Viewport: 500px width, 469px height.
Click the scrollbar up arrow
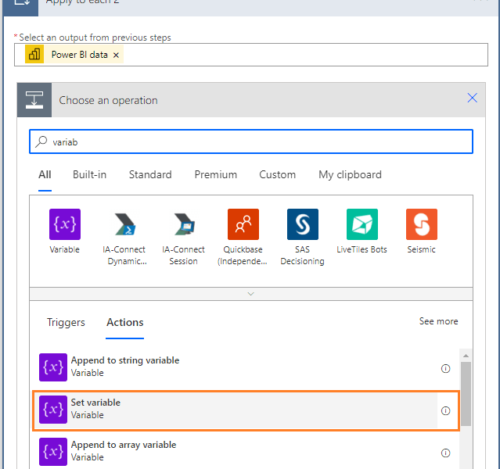[x=466, y=356]
